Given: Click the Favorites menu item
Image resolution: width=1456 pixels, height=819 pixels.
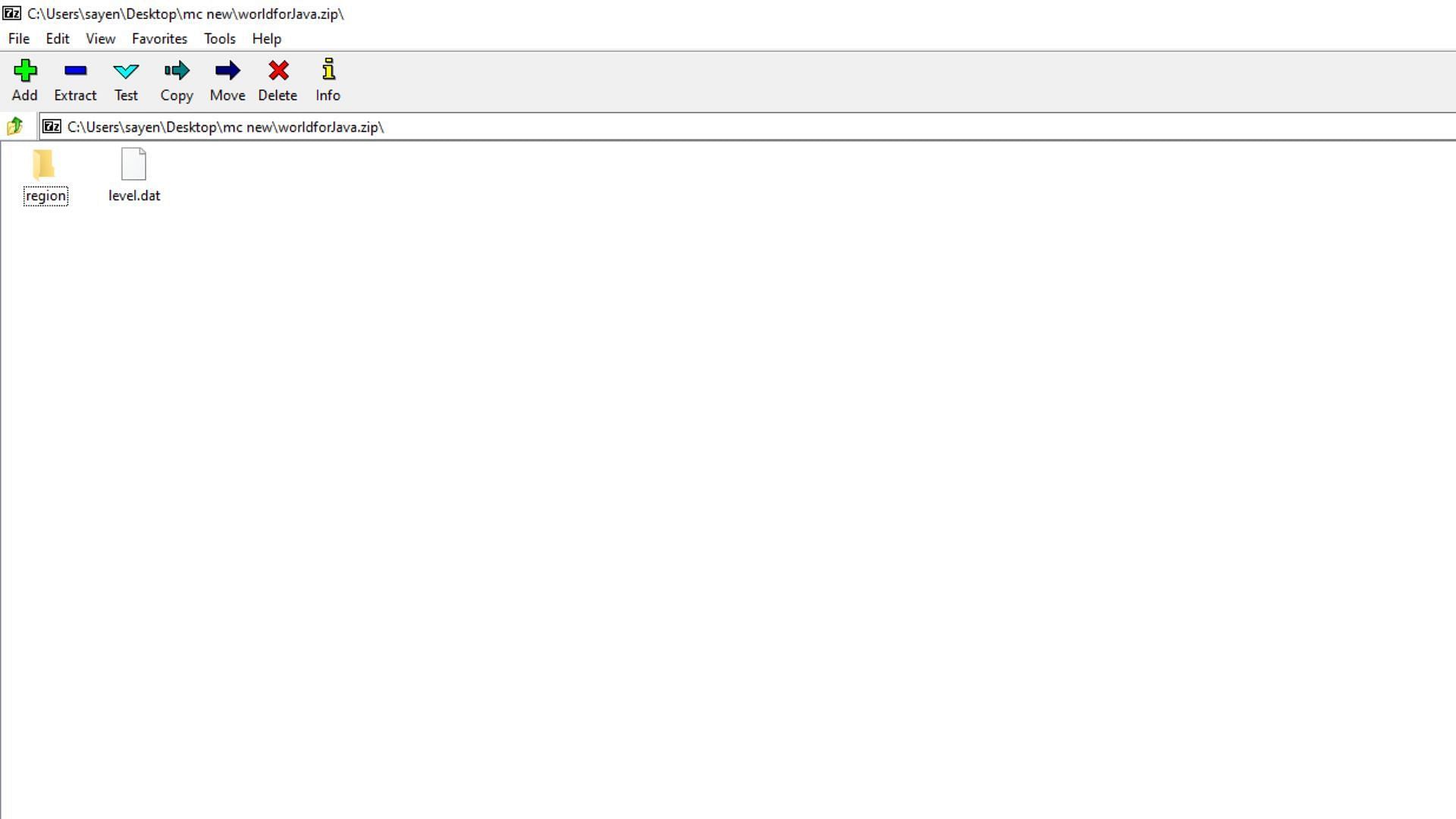Looking at the screenshot, I should [159, 38].
